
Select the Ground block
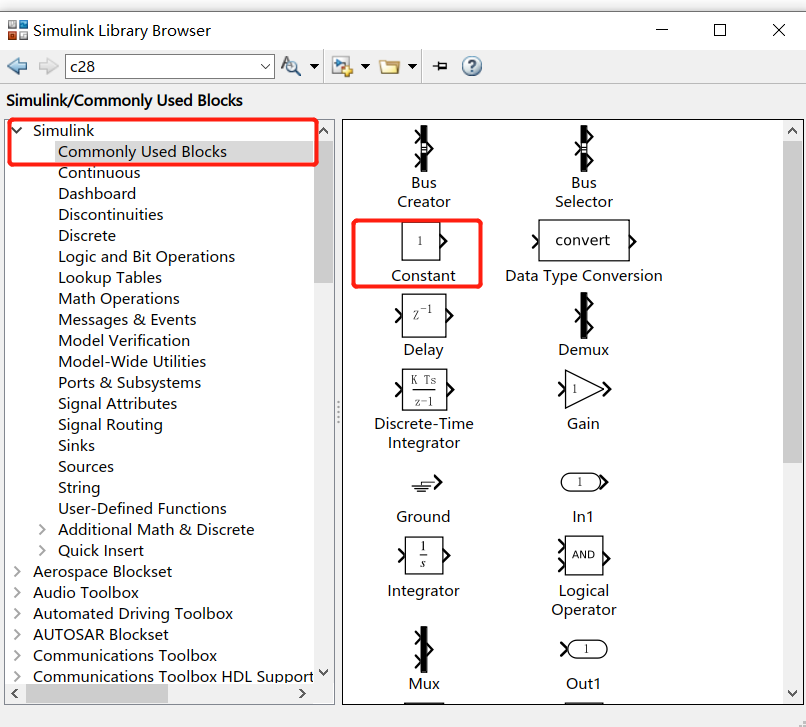(x=424, y=498)
